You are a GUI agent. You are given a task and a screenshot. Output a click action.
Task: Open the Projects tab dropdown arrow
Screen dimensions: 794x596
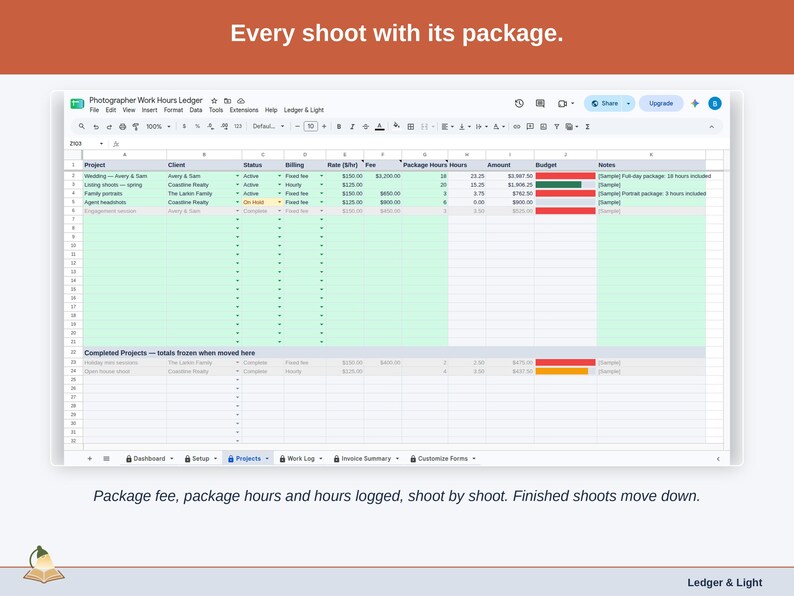point(267,459)
